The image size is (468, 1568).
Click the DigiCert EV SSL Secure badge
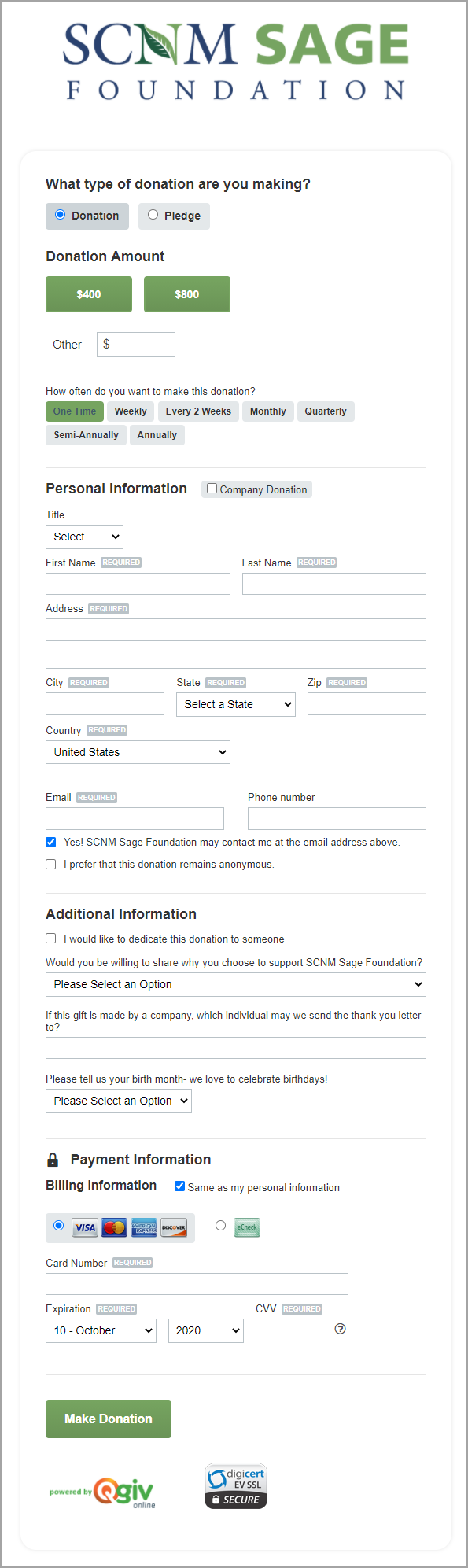(x=236, y=1486)
